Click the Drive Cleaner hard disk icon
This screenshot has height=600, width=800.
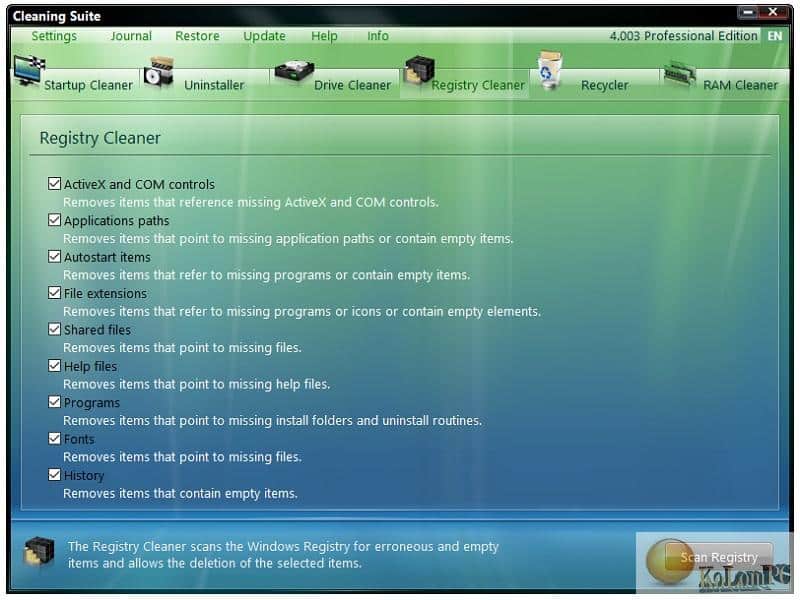[294, 73]
